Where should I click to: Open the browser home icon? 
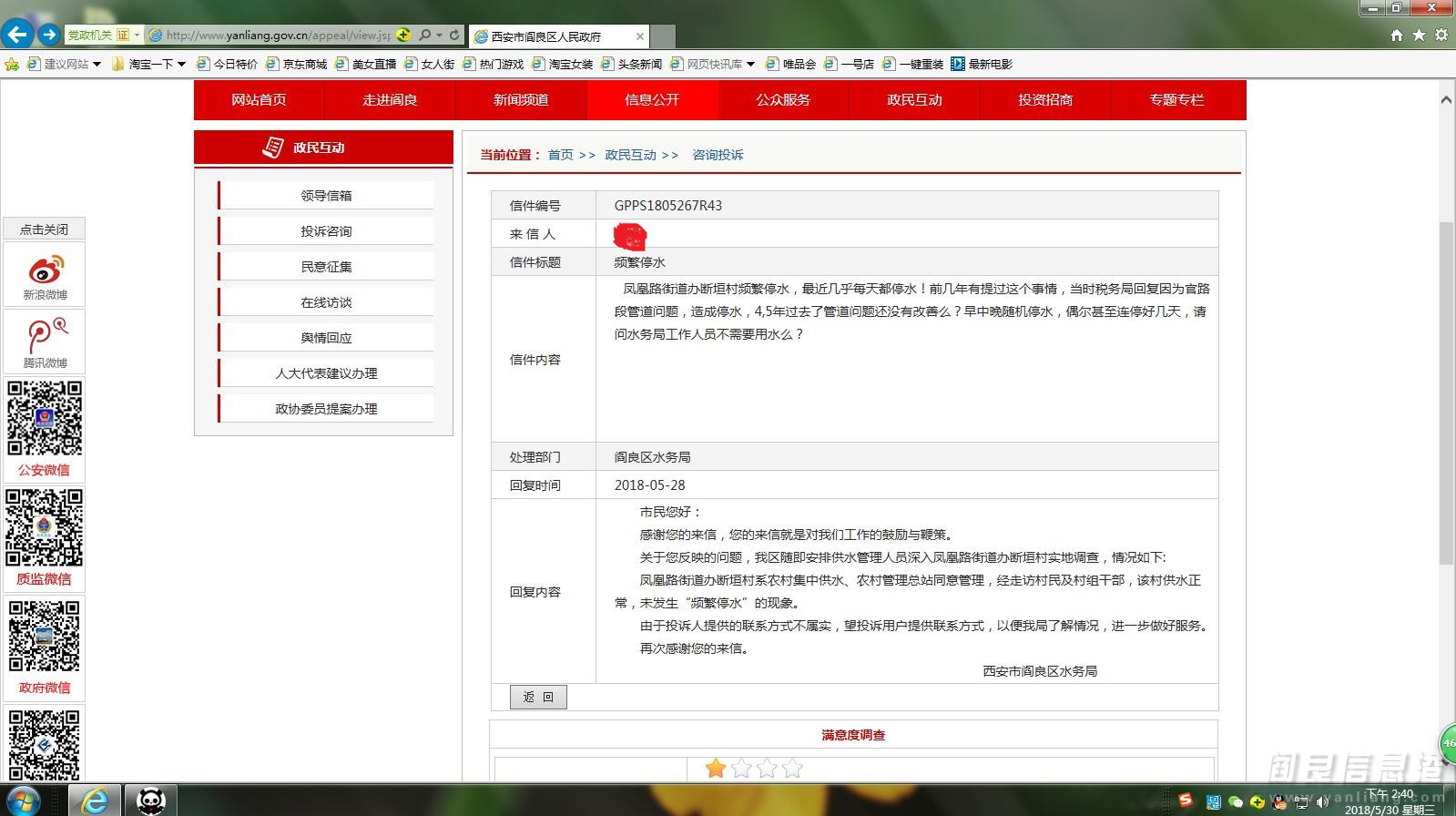[x=1397, y=36]
